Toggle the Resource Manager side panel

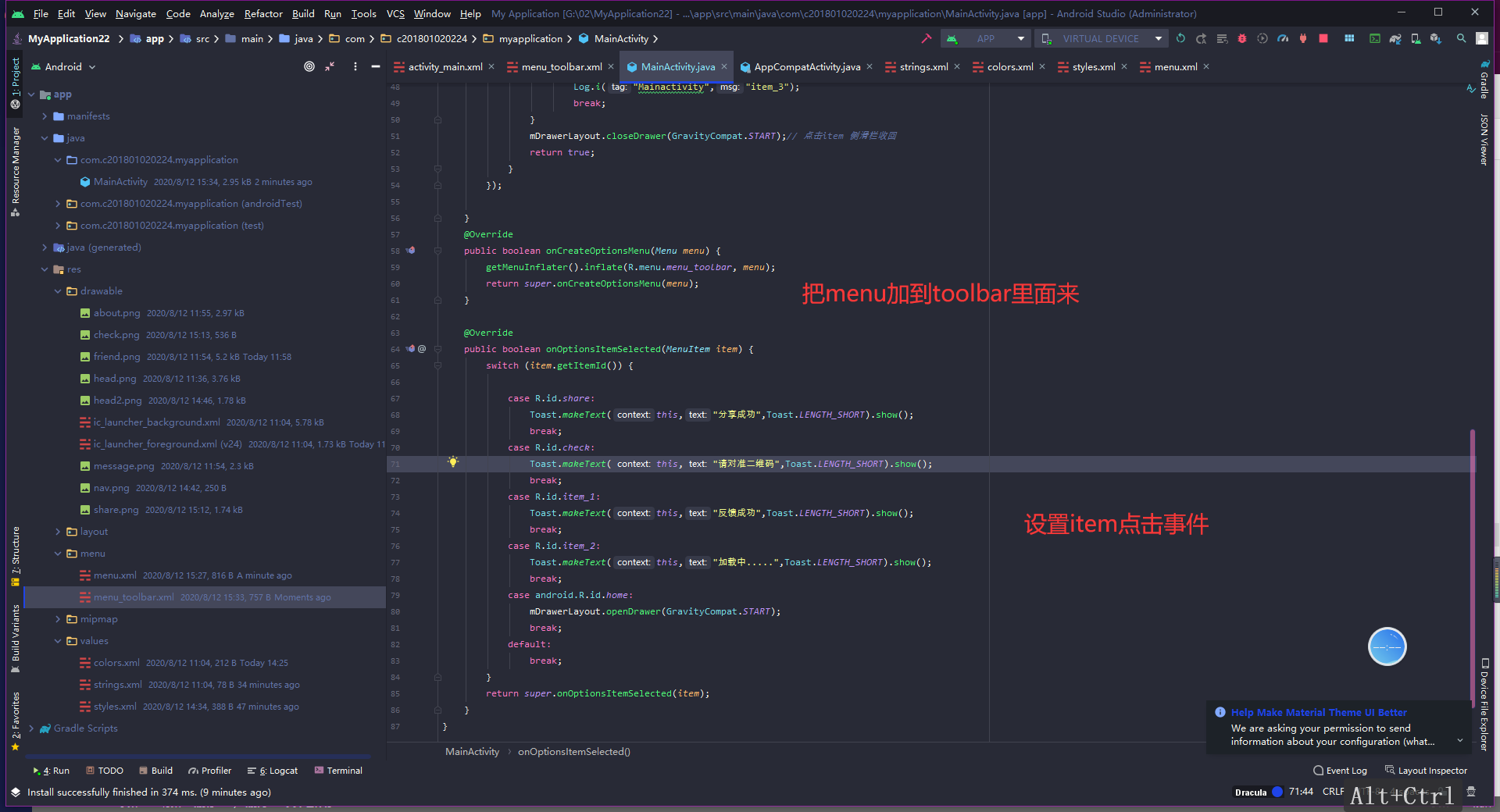[x=15, y=171]
